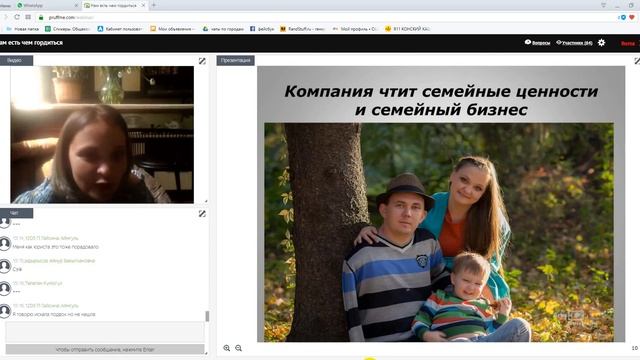Open the Новая папка bookmarks folder
The width and height of the screenshot is (640, 360).
click(x=22, y=29)
